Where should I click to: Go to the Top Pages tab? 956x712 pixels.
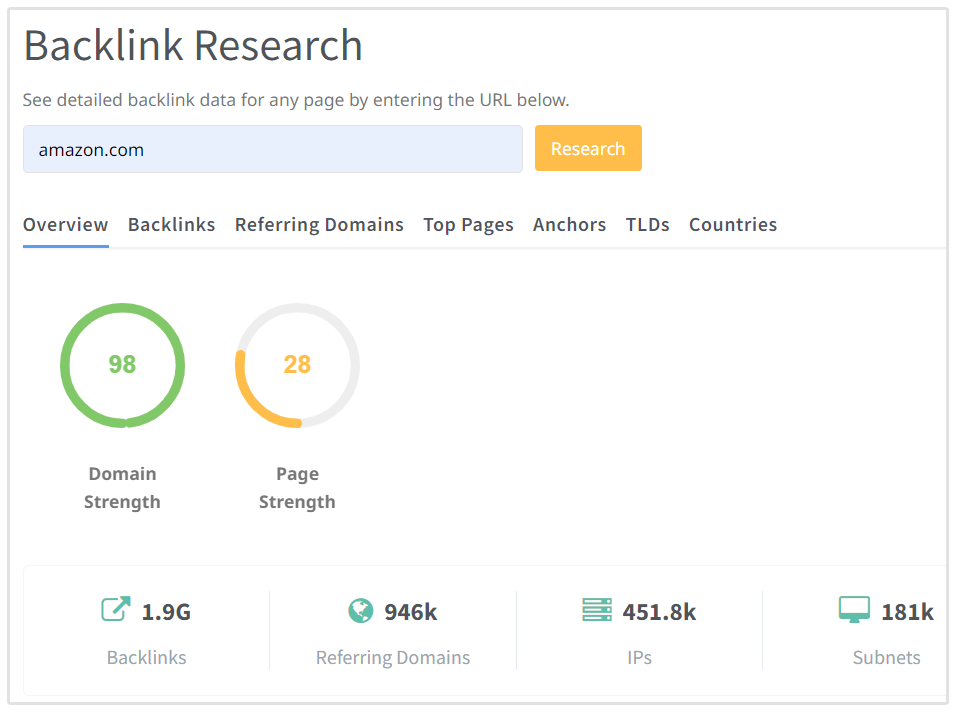pos(468,225)
